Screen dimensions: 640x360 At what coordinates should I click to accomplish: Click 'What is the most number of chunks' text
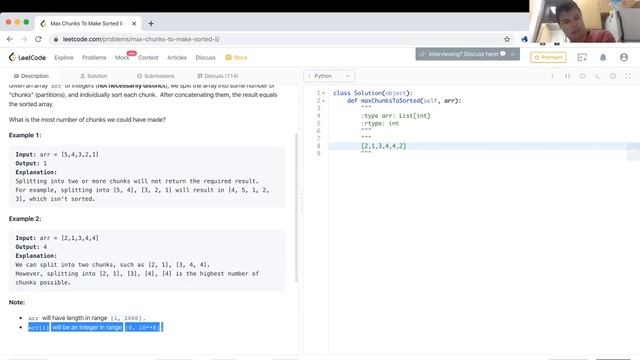pyautogui.click(x=87, y=120)
